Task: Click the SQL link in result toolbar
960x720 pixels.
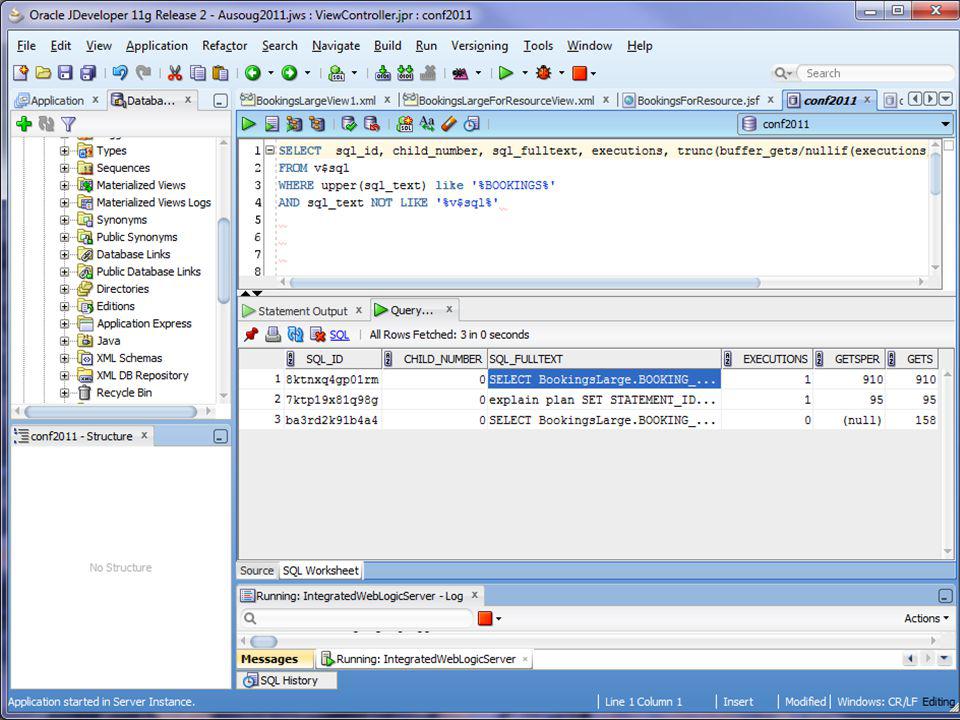Action: pos(339,335)
